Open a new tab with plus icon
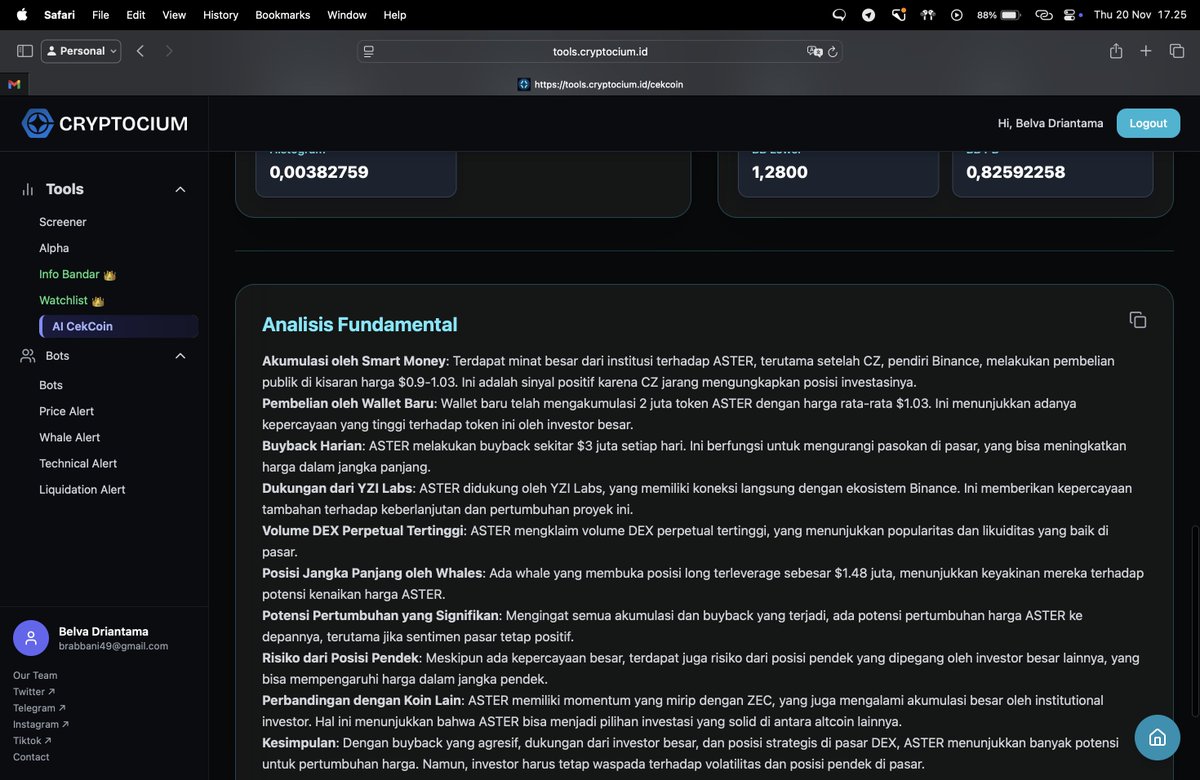Image resolution: width=1200 pixels, height=780 pixels. pos(1146,51)
